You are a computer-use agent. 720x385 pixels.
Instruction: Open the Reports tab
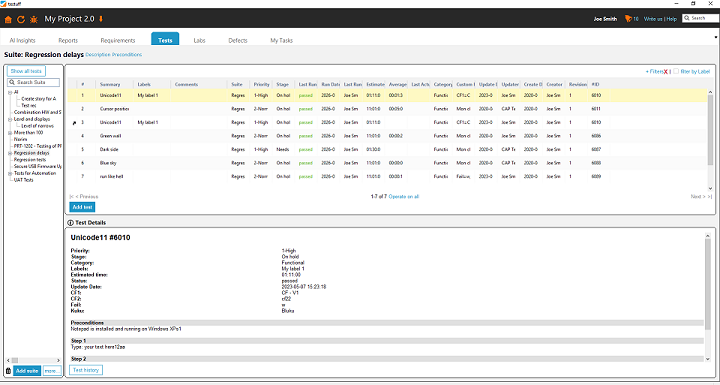coord(68,40)
